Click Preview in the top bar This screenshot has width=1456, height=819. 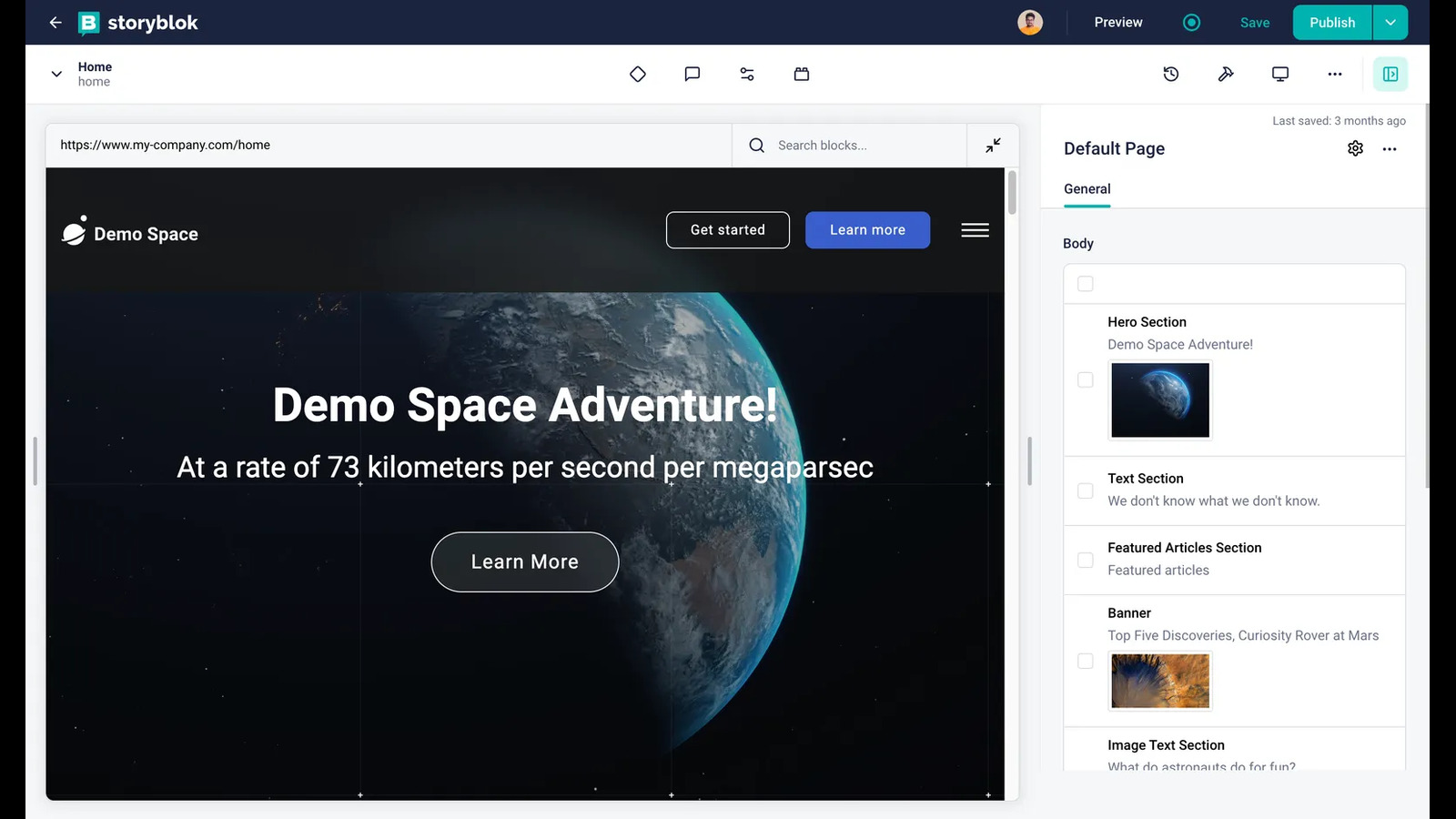pos(1118,23)
